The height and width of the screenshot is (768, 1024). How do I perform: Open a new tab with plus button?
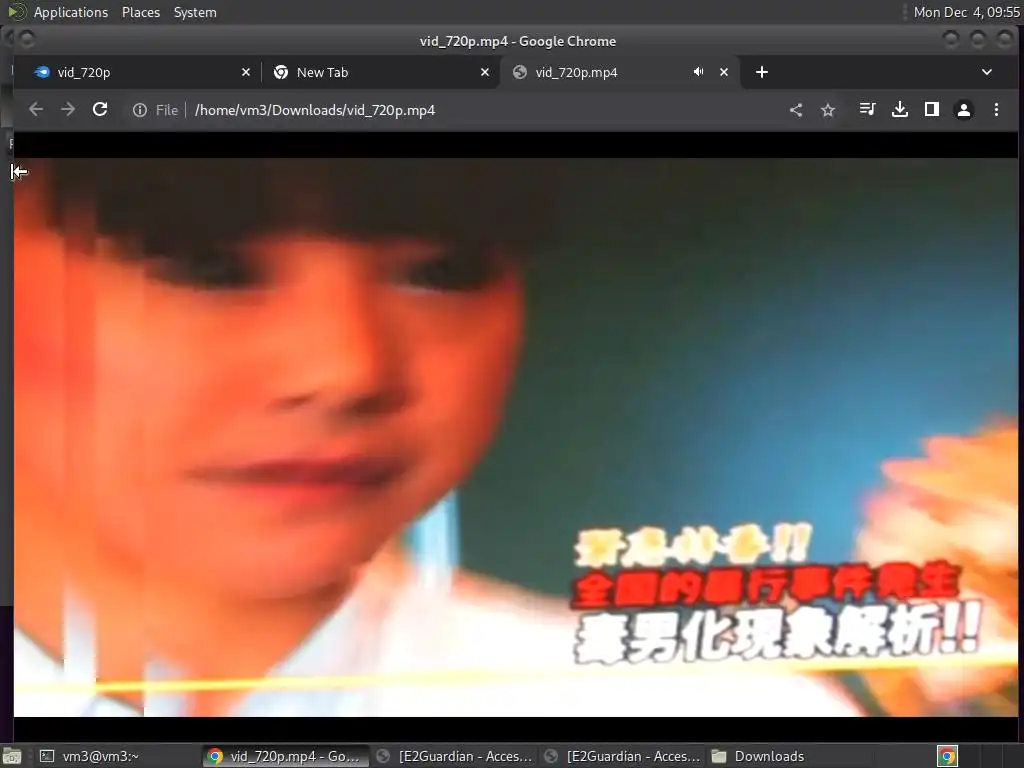(x=761, y=72)
